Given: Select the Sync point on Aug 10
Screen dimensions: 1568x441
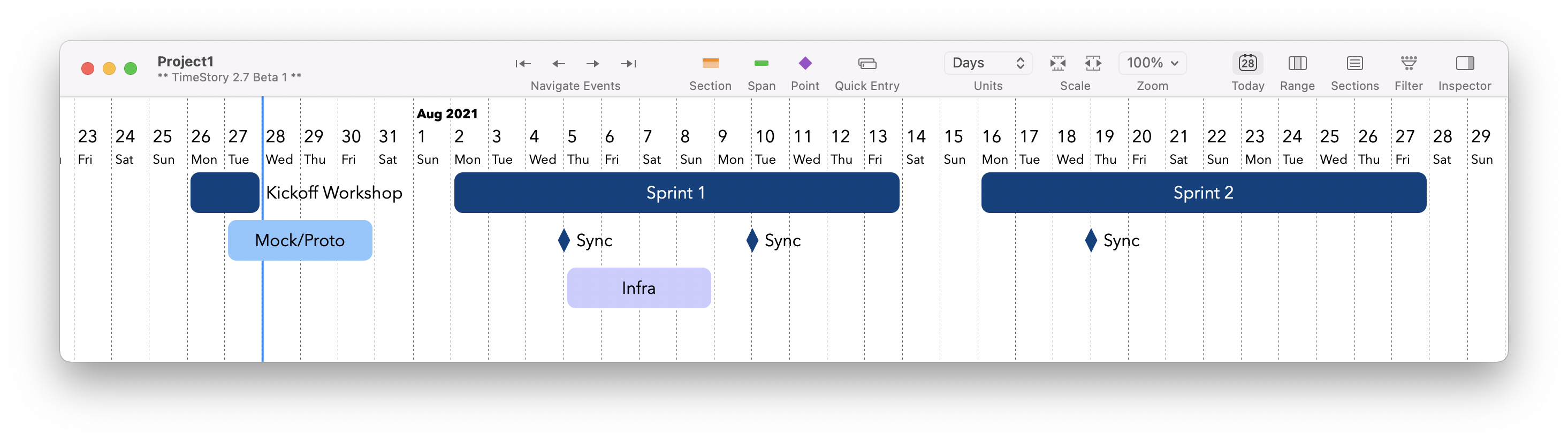Looking at the screenshot, I should pyautogui.click(x=752, y=240).
